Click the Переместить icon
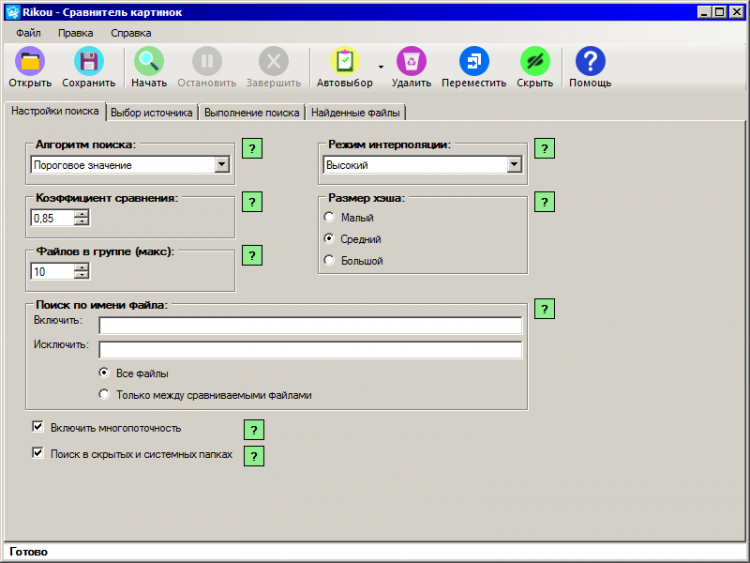Viewport: 750px width, 563px height. 474,61
